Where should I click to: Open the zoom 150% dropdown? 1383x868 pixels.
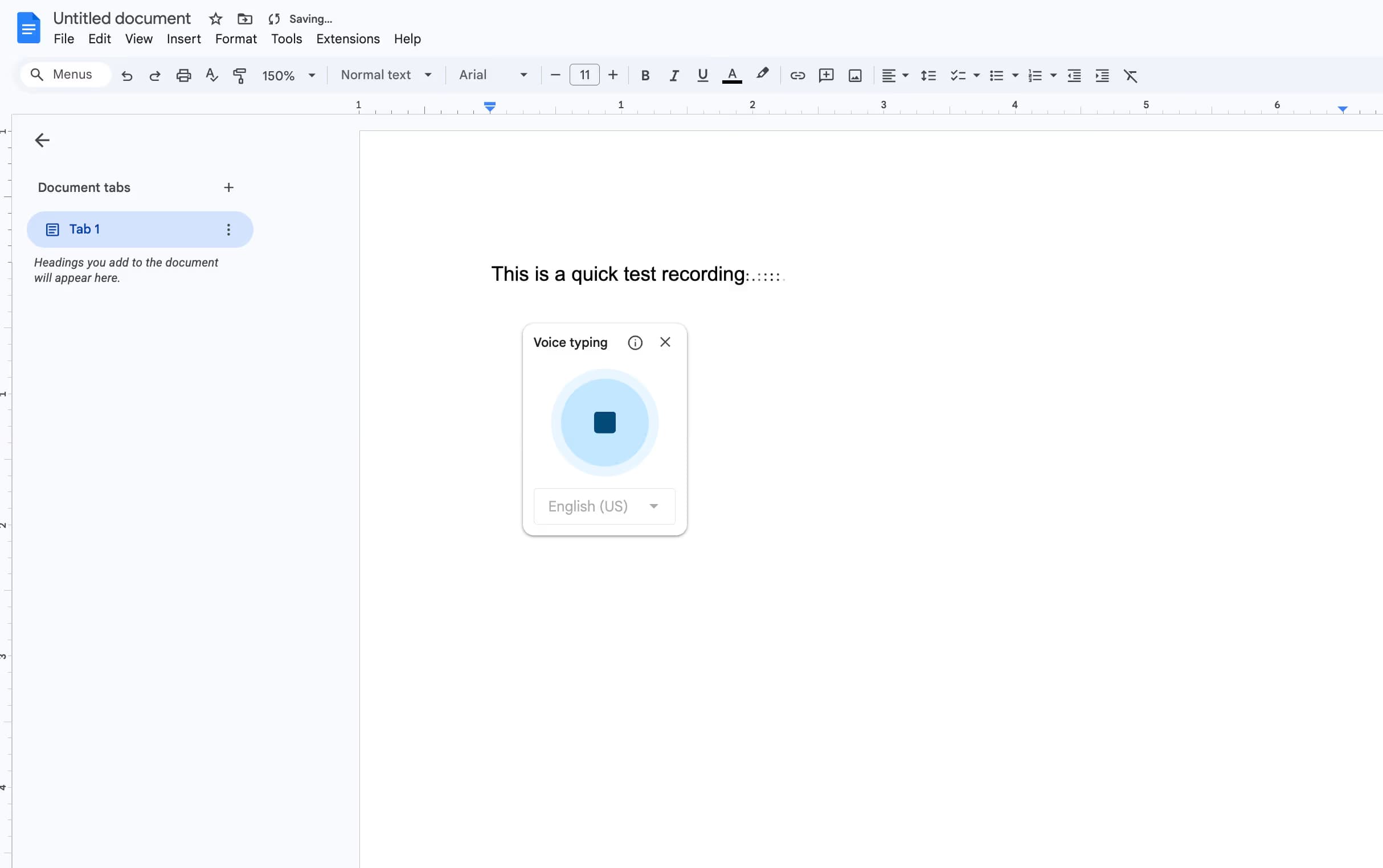pos(289,75)
